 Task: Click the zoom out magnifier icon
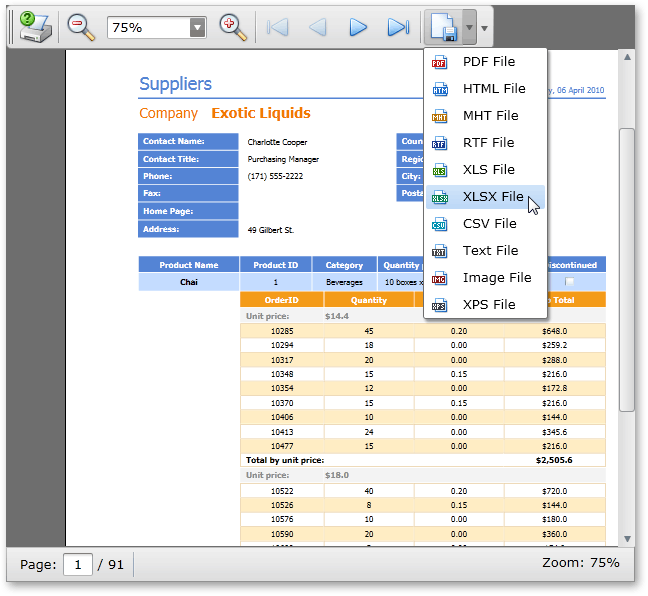point(80,27)
